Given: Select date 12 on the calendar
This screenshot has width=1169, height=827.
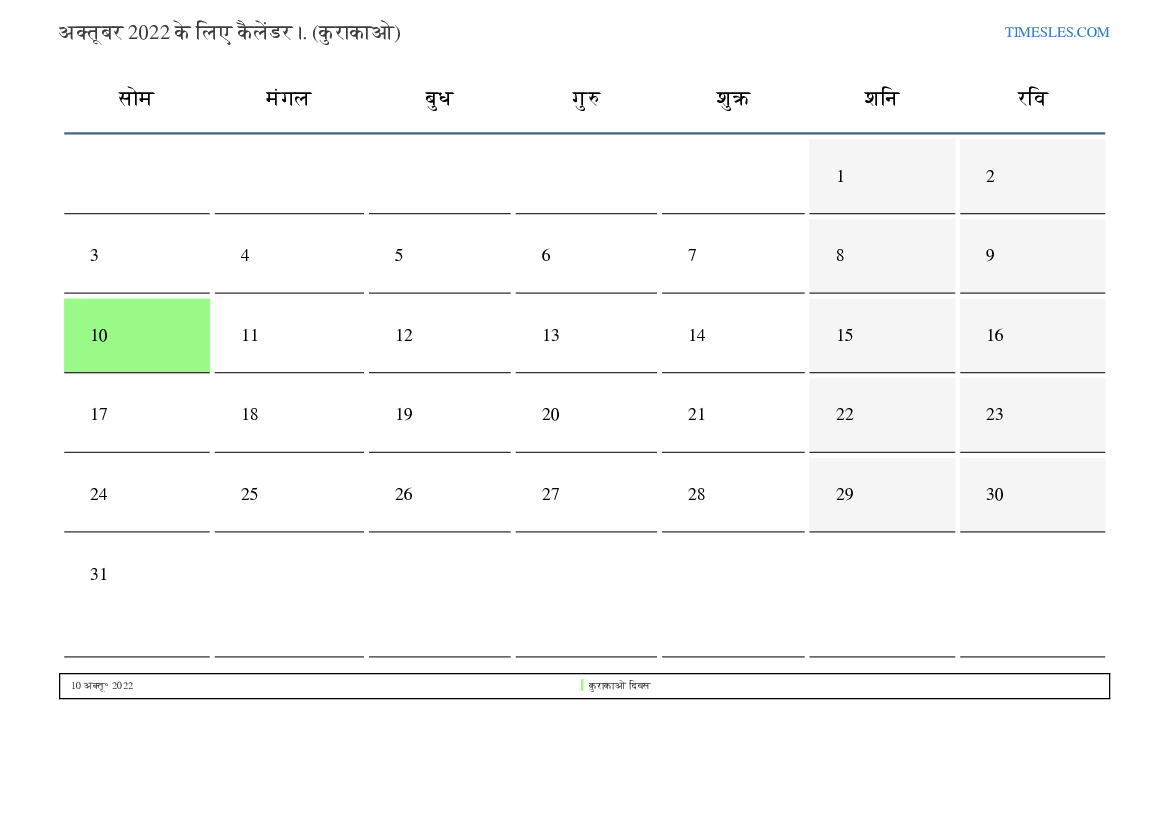Looking at the screenshot, I should pyautogui.click(x=440, y=336).
